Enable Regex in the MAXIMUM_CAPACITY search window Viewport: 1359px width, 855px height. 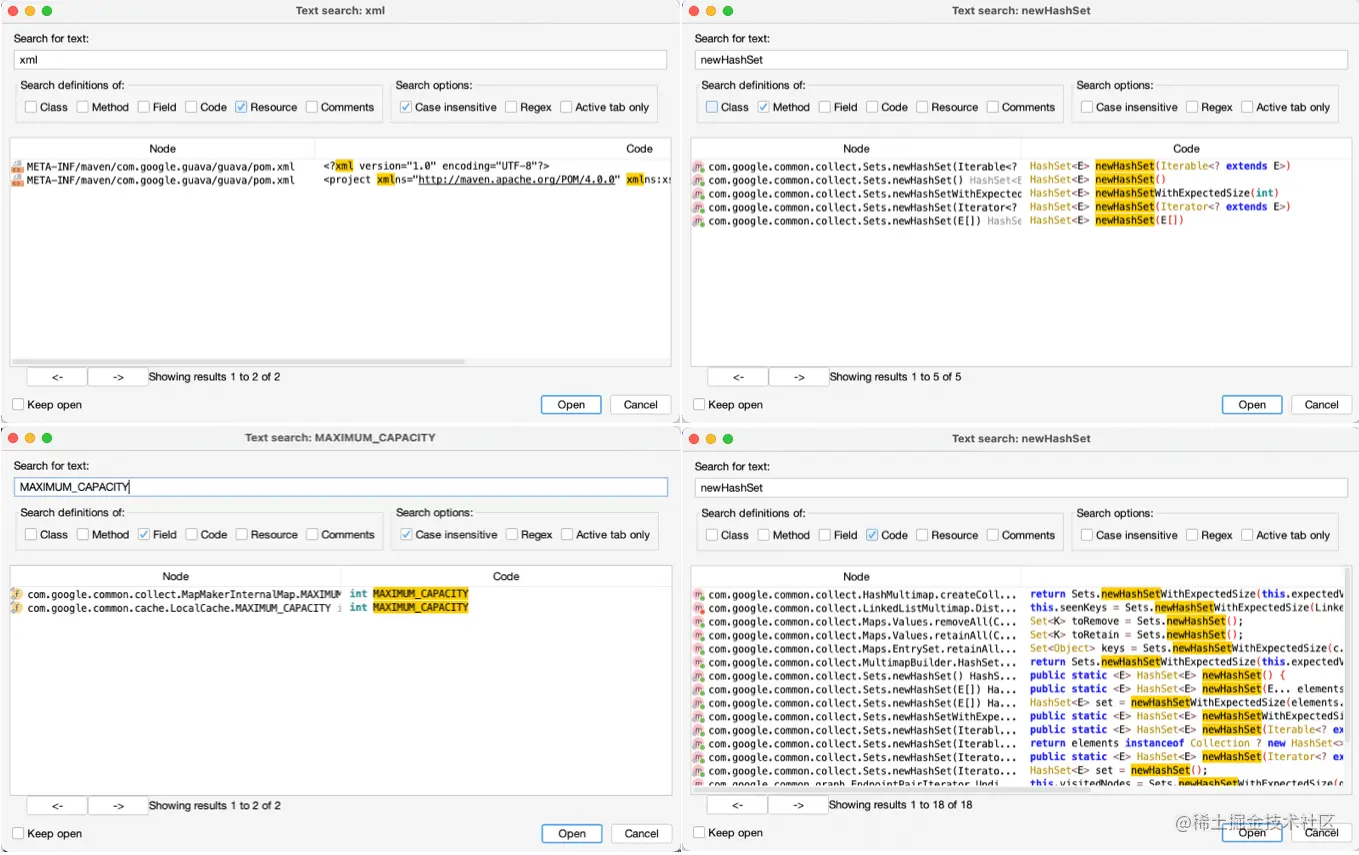(512, 535)
